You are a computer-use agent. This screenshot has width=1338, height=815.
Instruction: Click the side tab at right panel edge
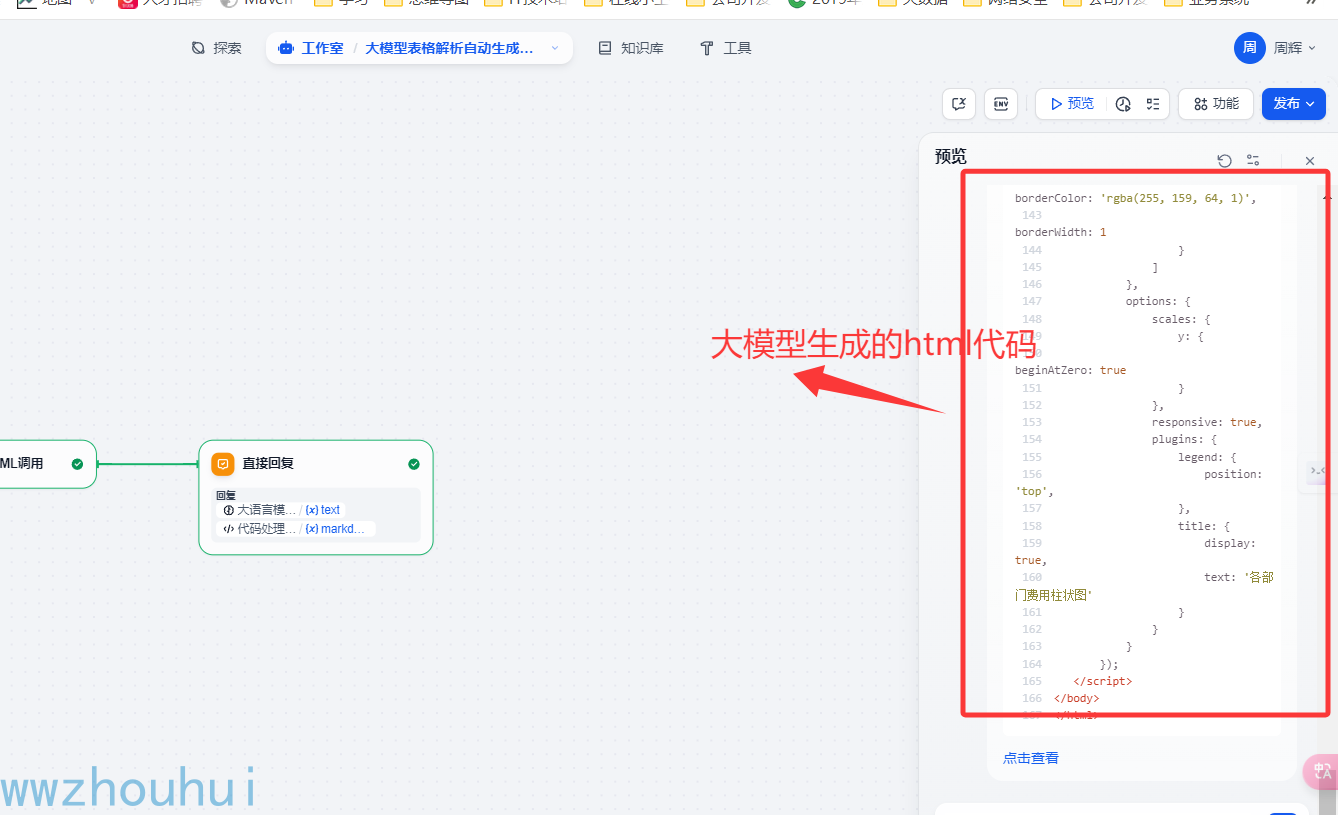click(1317, 472)
